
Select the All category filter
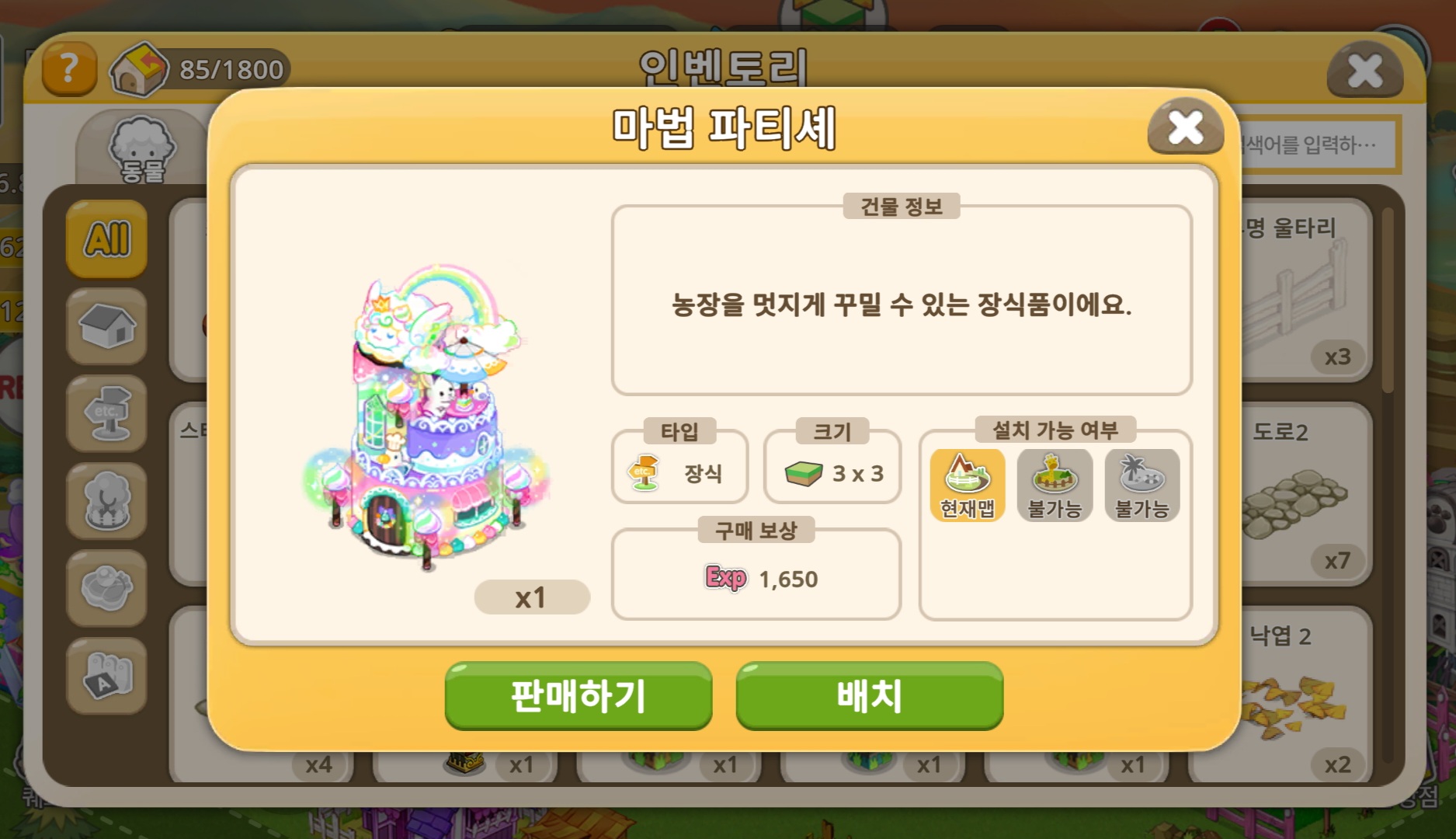(107, 238)
